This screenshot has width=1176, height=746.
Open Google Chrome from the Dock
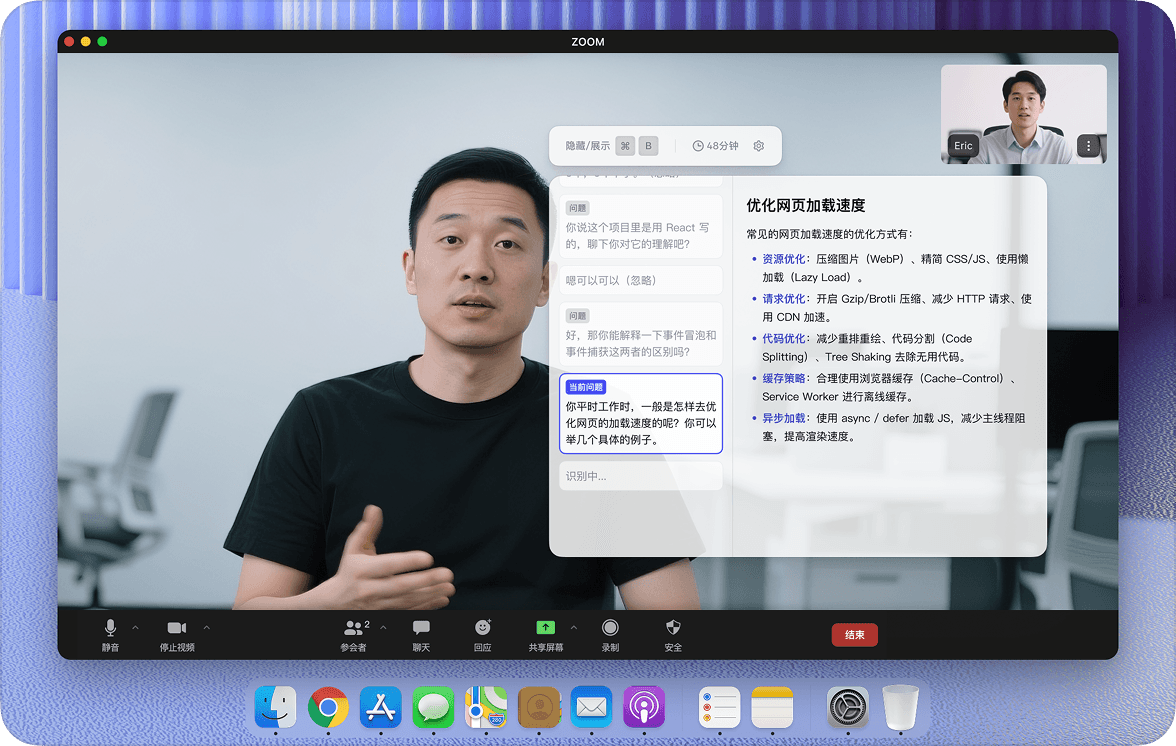point(329,707)
